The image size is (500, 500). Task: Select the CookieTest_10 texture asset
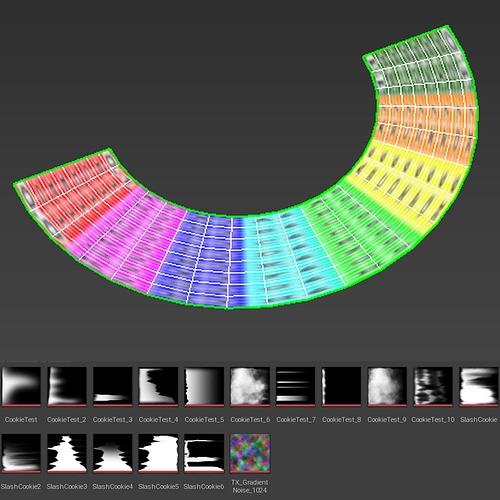(x=433, y=387)
